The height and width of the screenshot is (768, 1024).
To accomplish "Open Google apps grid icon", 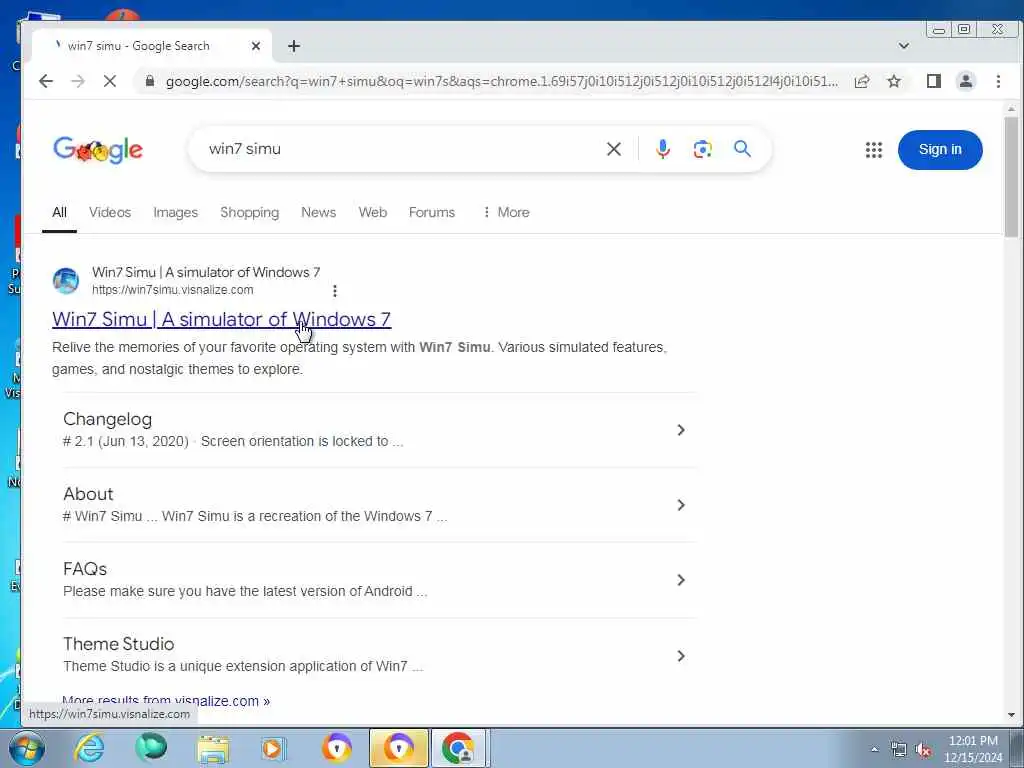I will pos(874,150).
